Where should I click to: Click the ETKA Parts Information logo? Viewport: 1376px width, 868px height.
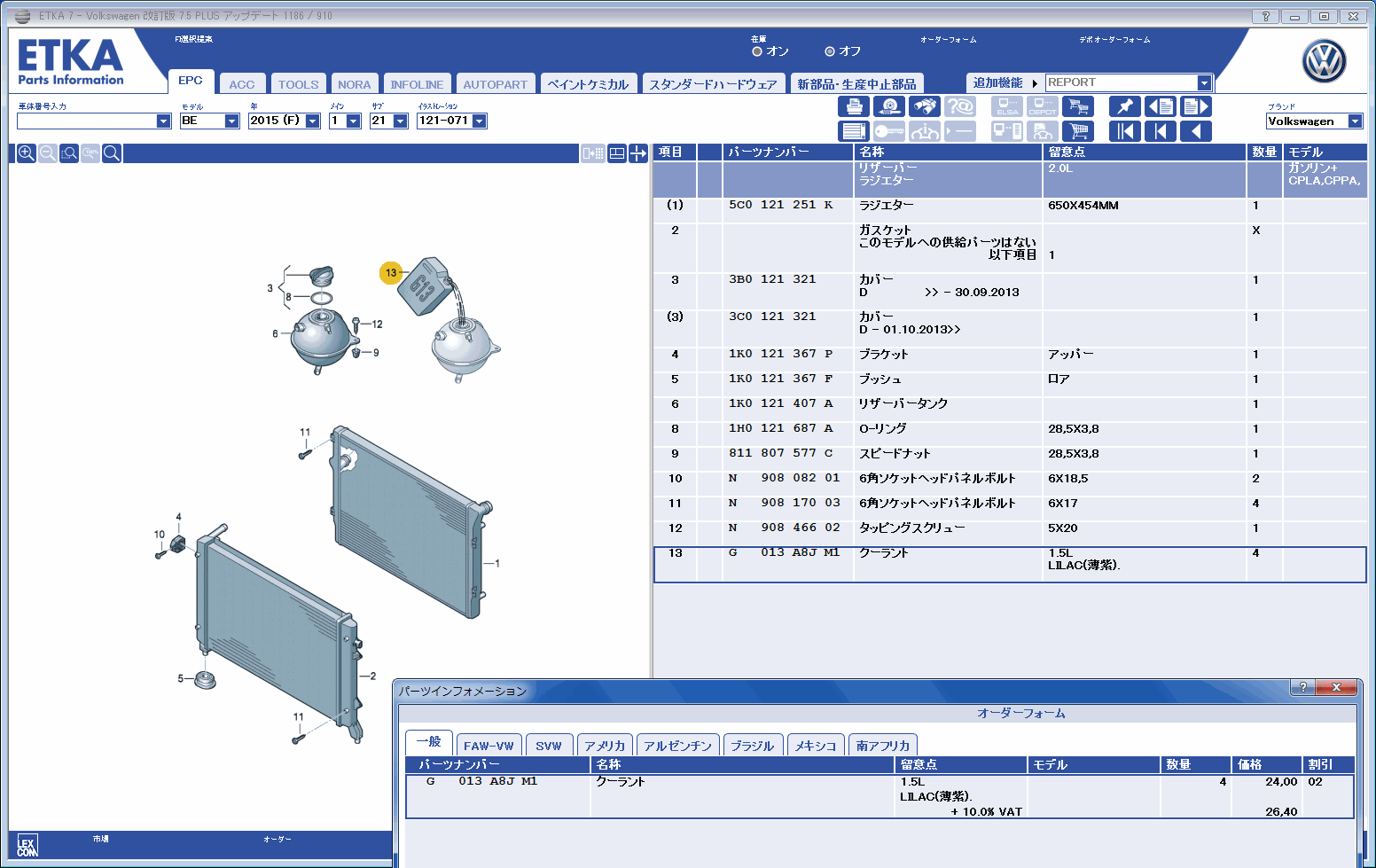click(71, 61)
